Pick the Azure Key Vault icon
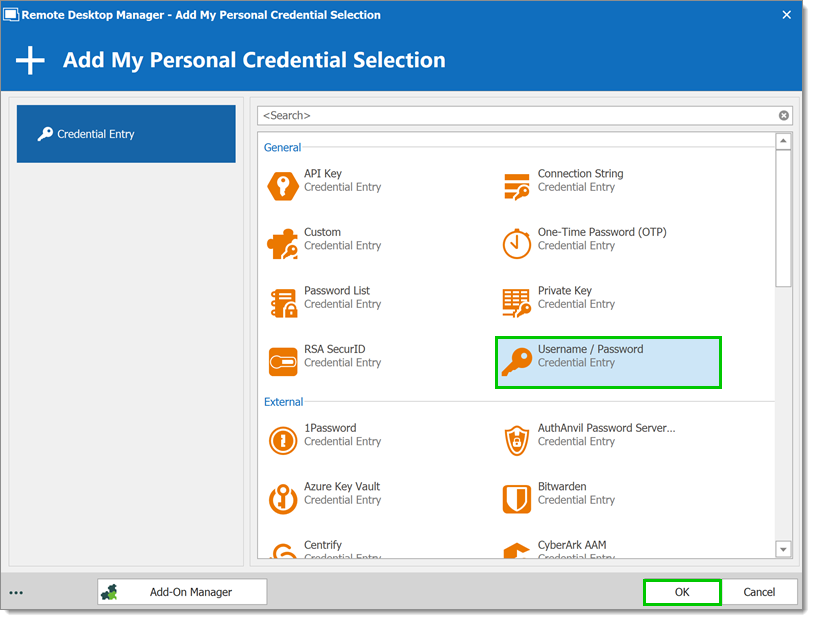The image size is (813, 620). [283, 499]
